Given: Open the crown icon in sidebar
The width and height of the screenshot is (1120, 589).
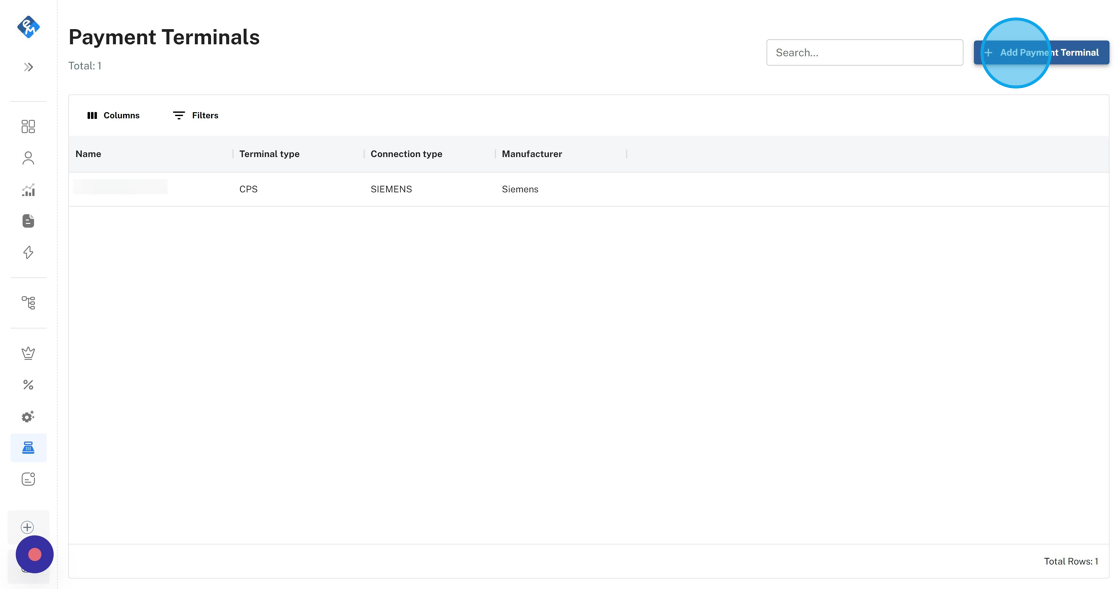Looking at the screenshot, I should pyautogui.click(x=28, y=353).
